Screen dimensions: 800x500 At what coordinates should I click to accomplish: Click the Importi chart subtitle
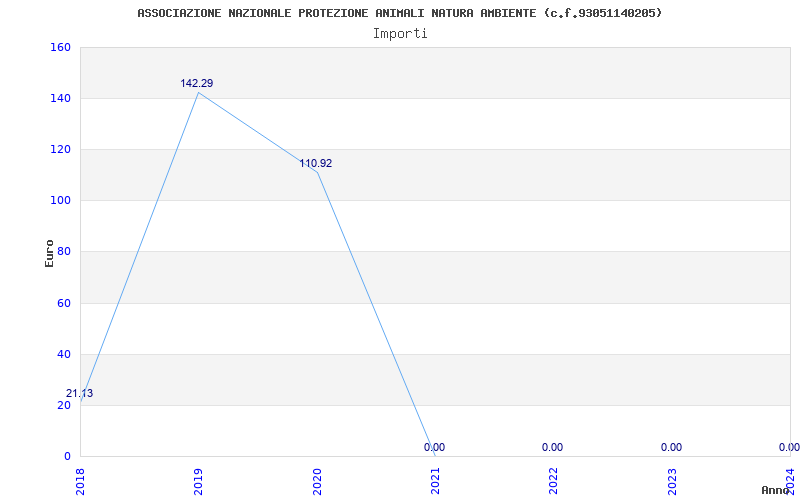coord(400,34)
